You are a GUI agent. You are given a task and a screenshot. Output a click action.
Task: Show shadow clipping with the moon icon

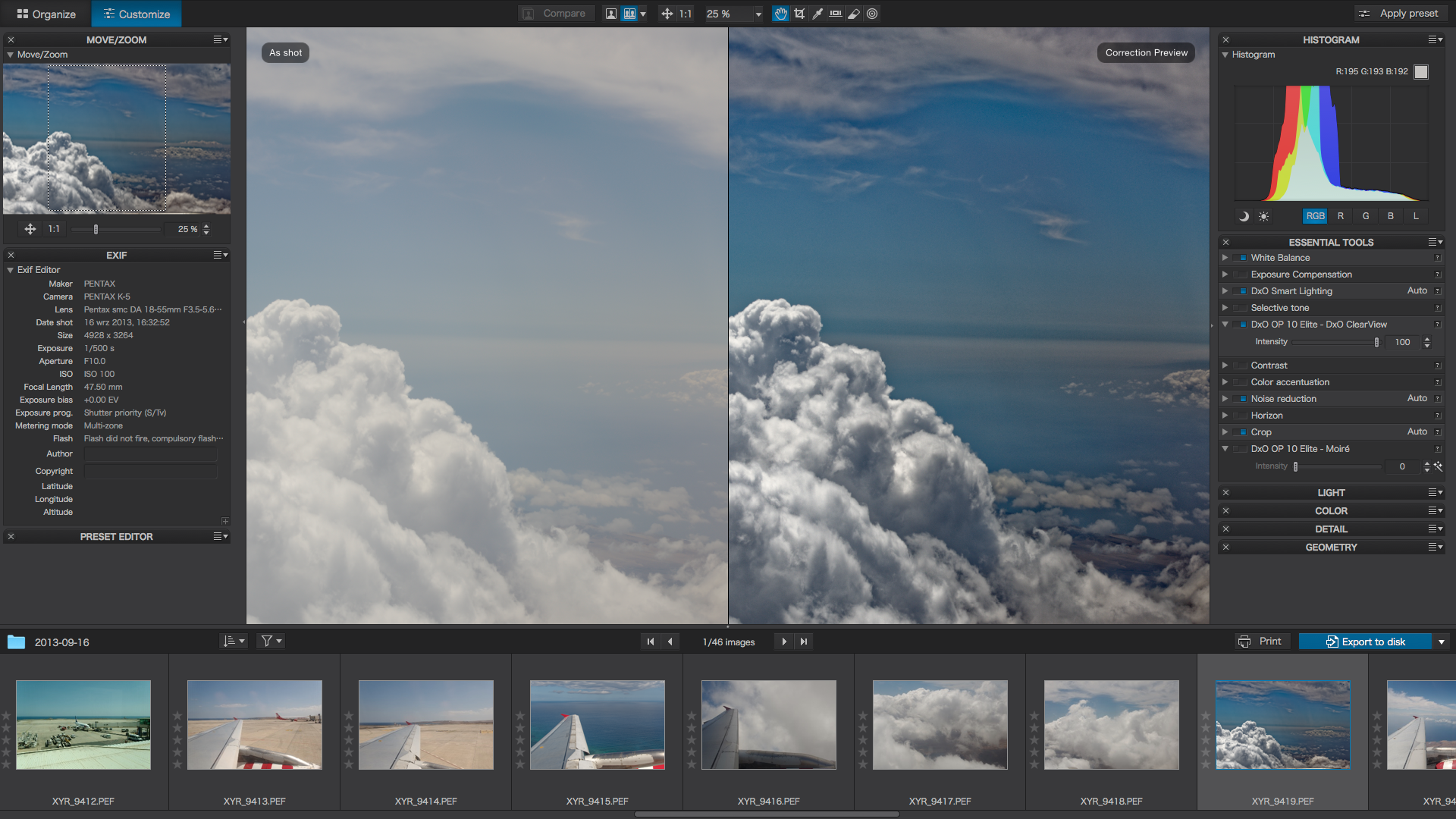click(1244, 216)
